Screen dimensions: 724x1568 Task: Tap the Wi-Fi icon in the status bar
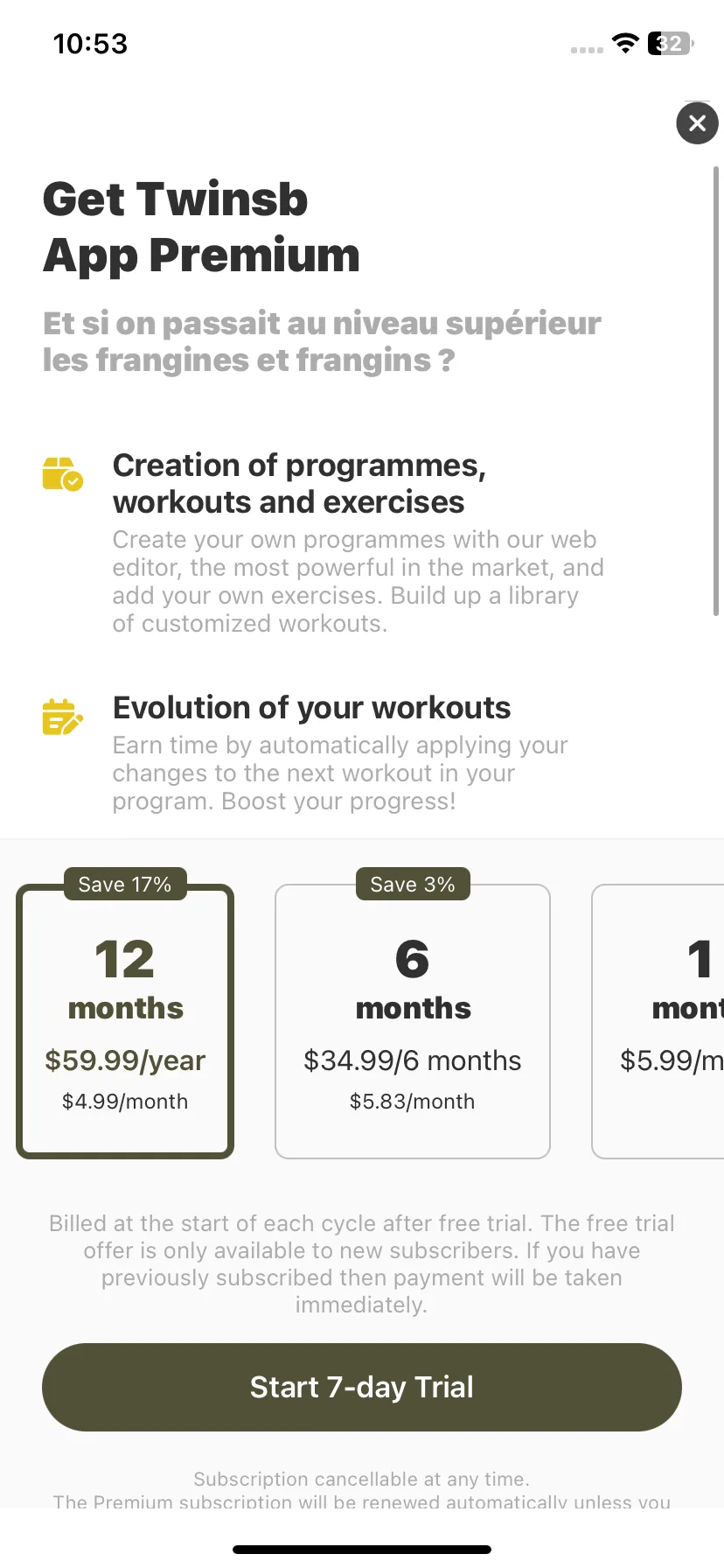coord(625,43)
